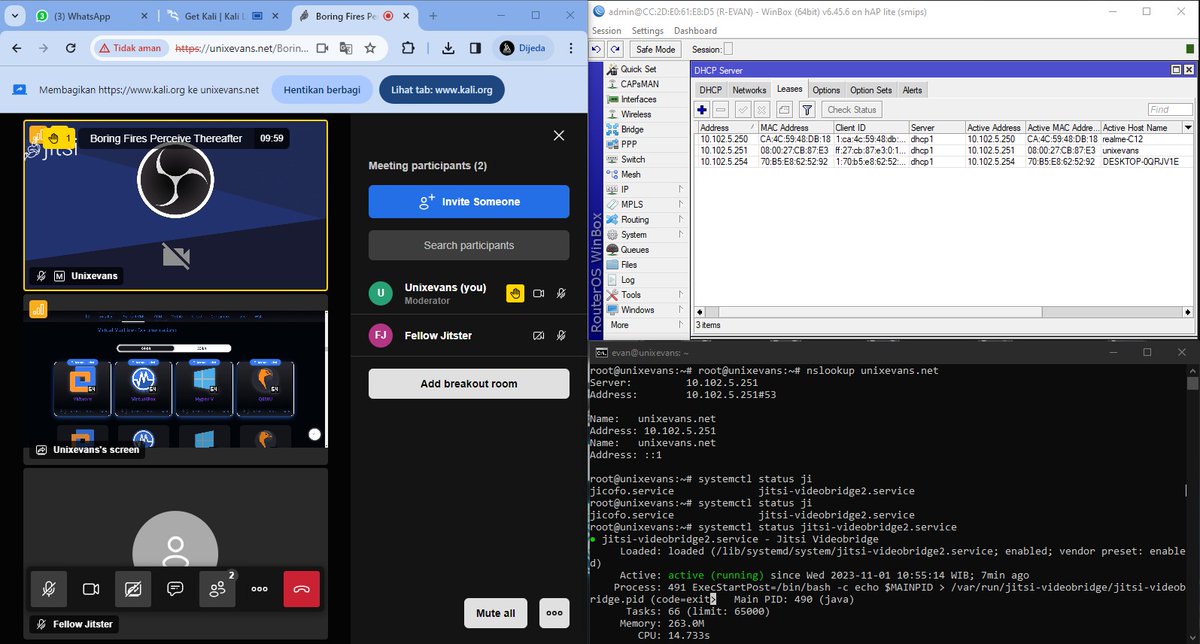Open Dashboard menu in WinBox
1200x644 pixels.
tap(695, 31)
